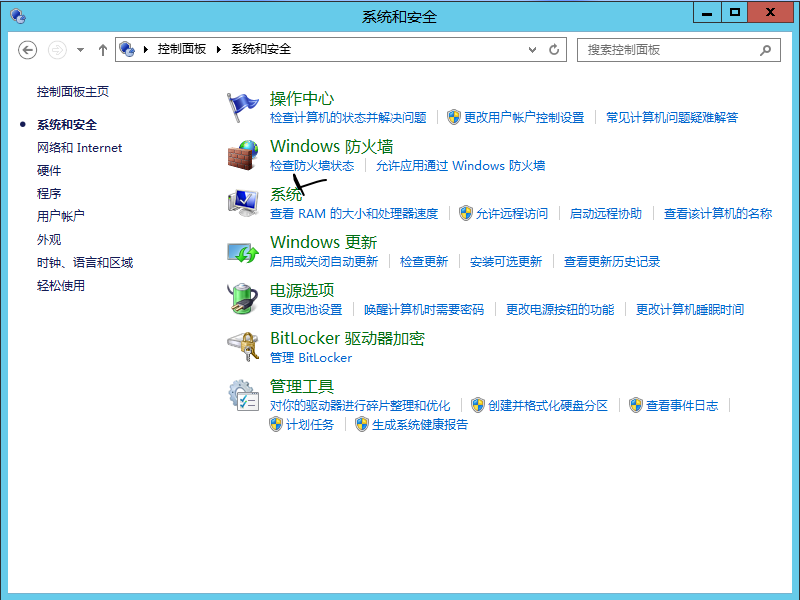Click 控制面板 in the address breadcrumb
The height and width of the screenshot is (600, 800).
[182, 49]
